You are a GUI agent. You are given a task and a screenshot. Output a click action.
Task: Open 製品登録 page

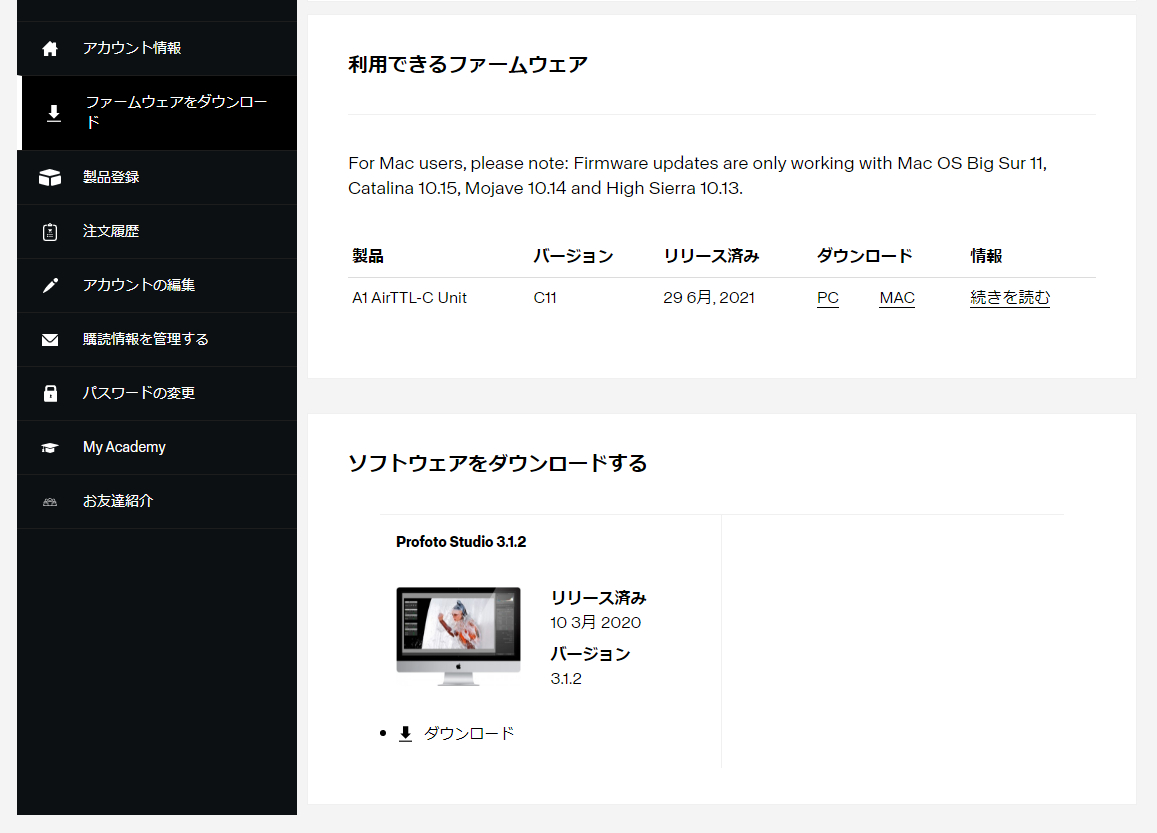click(156, 178)
